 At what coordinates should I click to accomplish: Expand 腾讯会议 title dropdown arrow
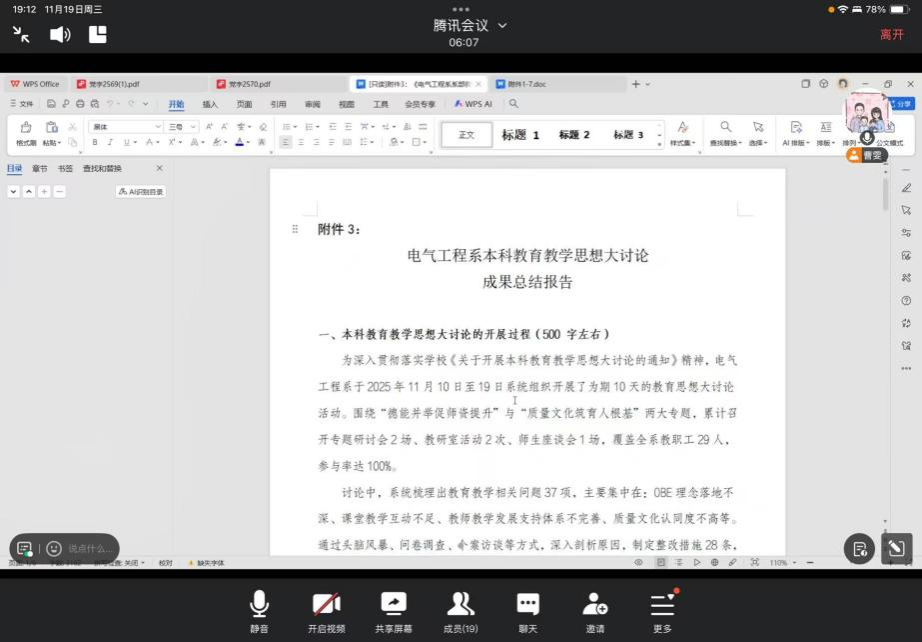coord(502,25)
